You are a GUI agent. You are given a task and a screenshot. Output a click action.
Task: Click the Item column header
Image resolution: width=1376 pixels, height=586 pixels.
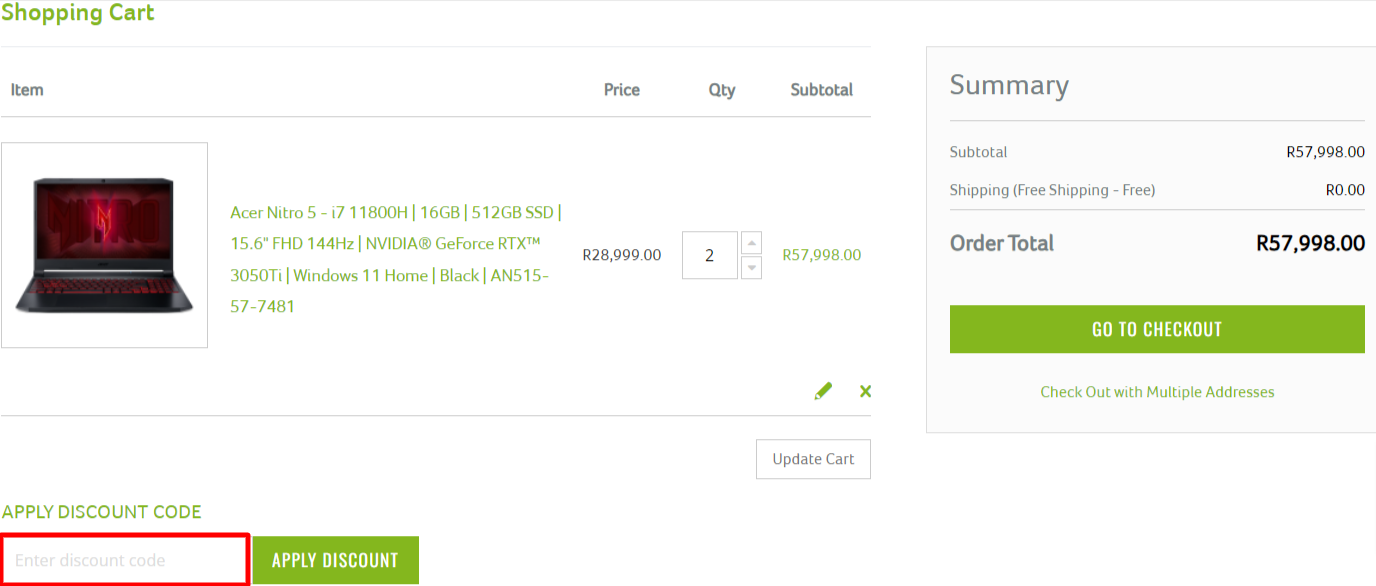click(x=26, y=89)
